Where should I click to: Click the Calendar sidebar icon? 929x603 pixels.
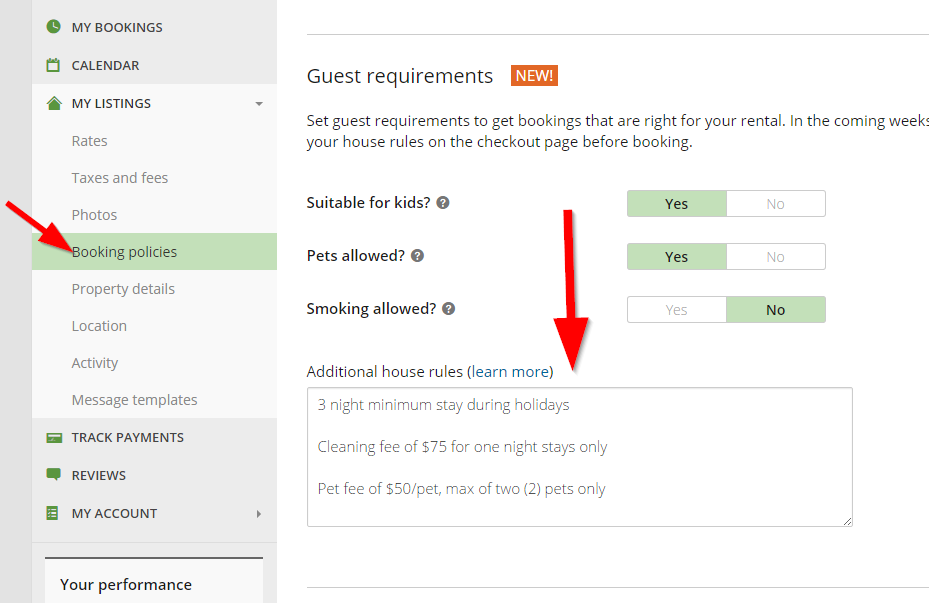53,65
